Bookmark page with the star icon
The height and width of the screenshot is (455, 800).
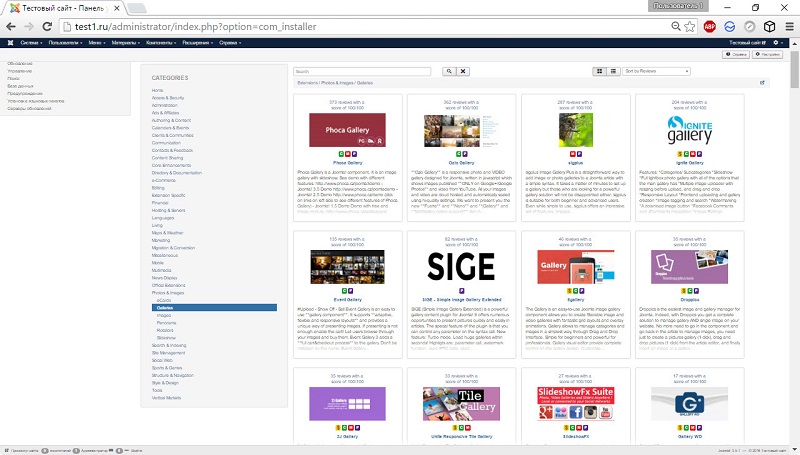690,27
